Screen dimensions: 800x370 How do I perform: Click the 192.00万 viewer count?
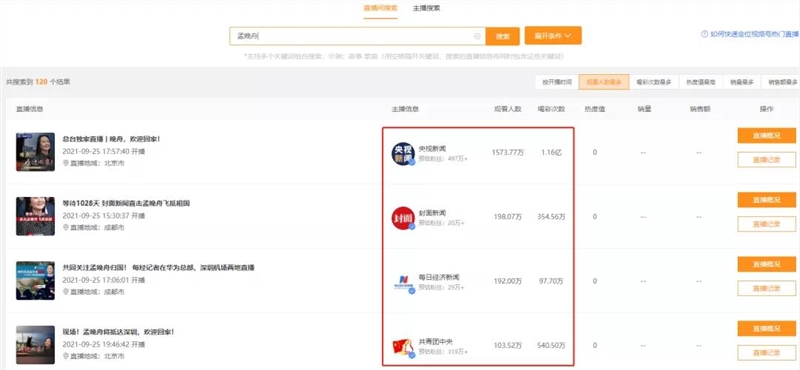508,281
